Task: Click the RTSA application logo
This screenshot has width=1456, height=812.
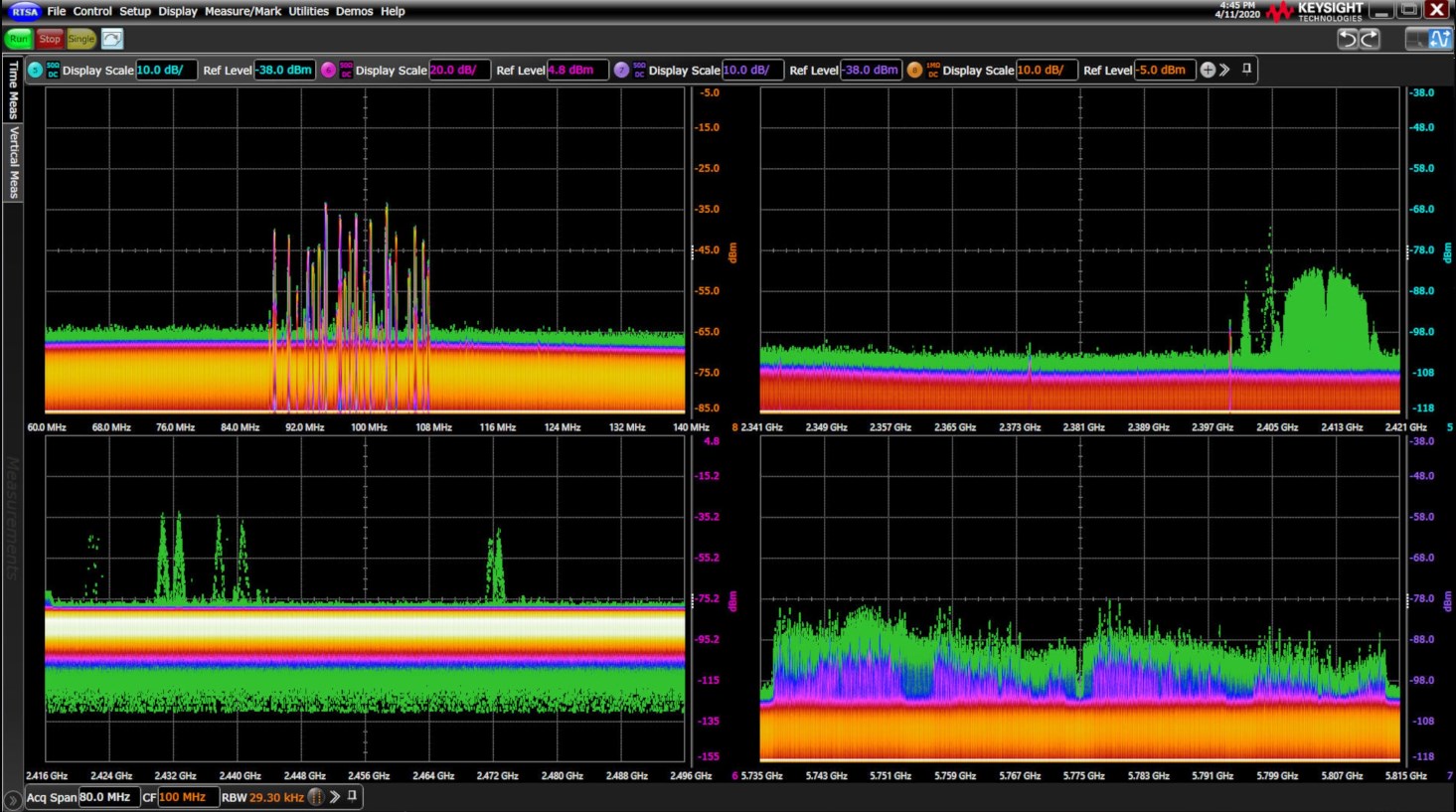Action: click(x=24, y=11)
